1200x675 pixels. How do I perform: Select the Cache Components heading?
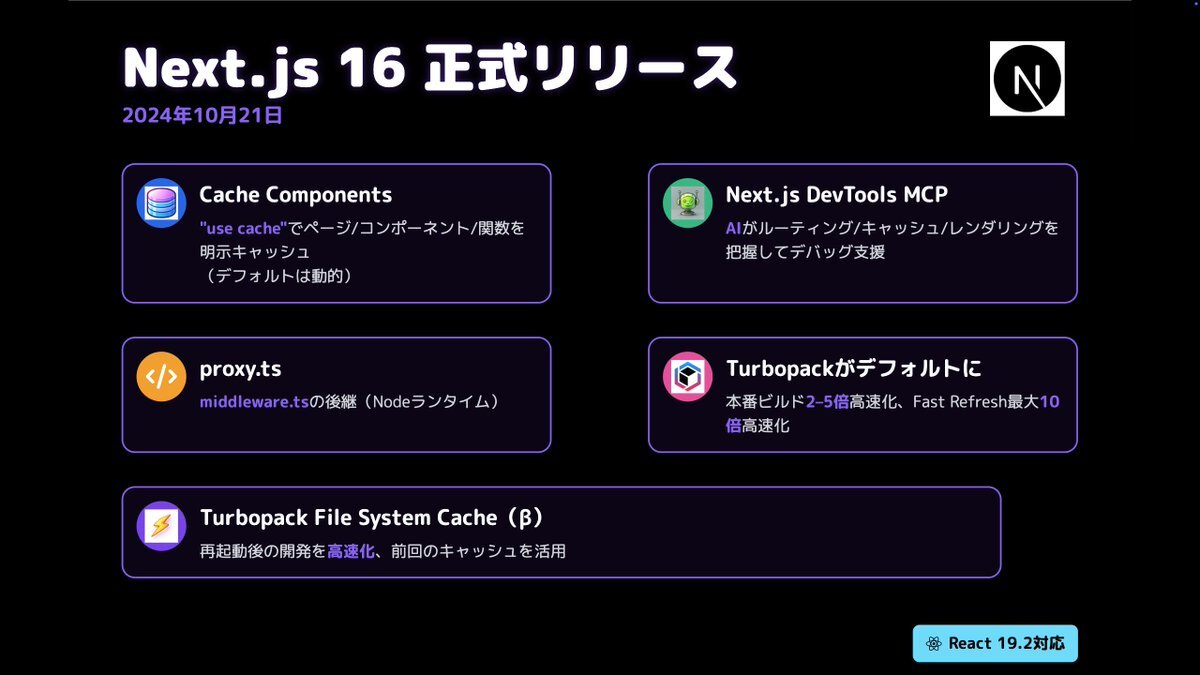pyautogui.click(x=296, y=195)
